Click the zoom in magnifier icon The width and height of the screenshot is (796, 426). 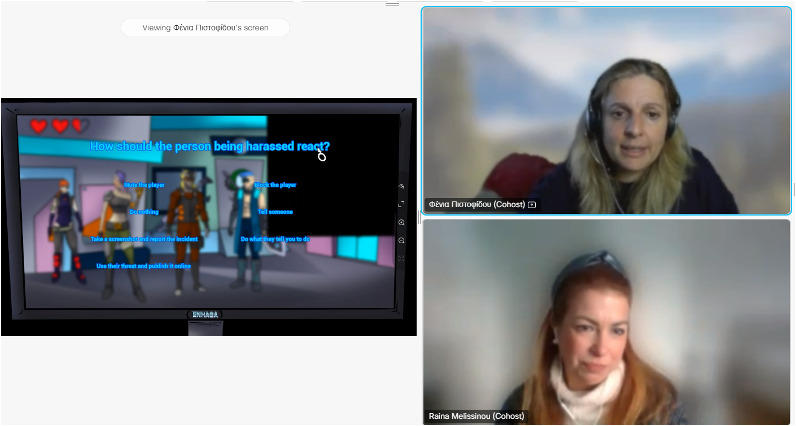401,222
